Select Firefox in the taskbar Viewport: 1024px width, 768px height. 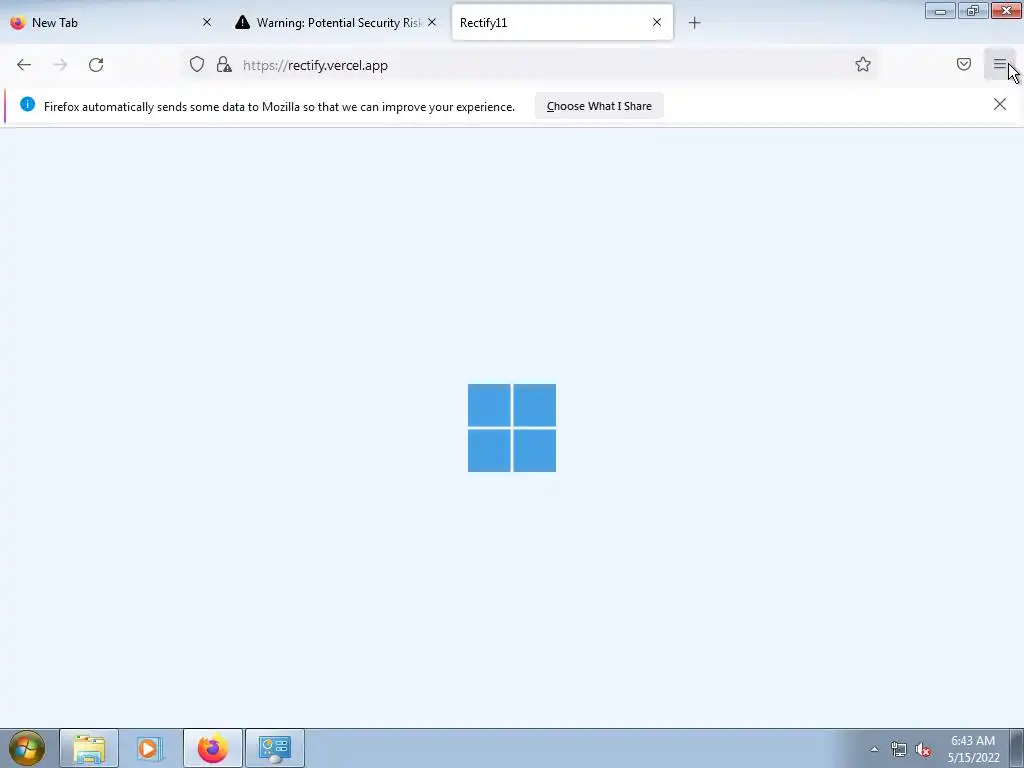coord(213,748)
